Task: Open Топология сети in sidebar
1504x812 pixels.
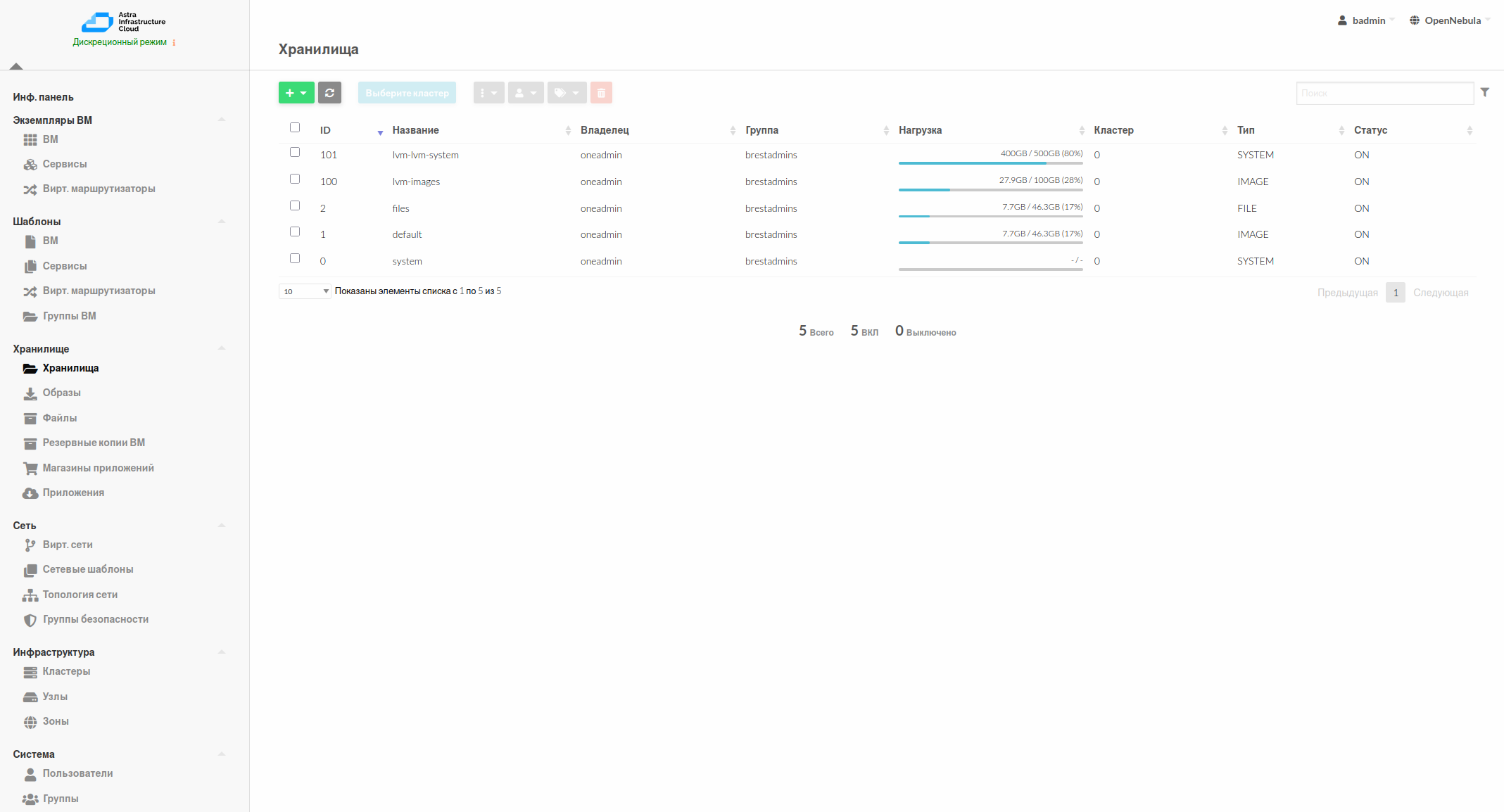Action: click(80, 595)
